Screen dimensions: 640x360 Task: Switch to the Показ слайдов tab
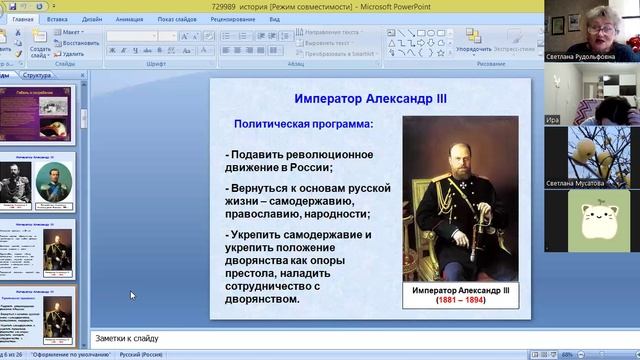(177, 19)
